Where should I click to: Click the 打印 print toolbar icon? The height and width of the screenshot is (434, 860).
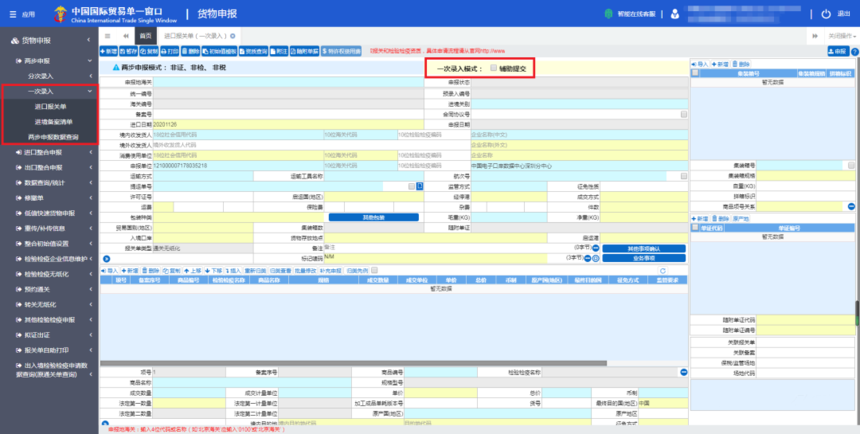tap(169, 51)
